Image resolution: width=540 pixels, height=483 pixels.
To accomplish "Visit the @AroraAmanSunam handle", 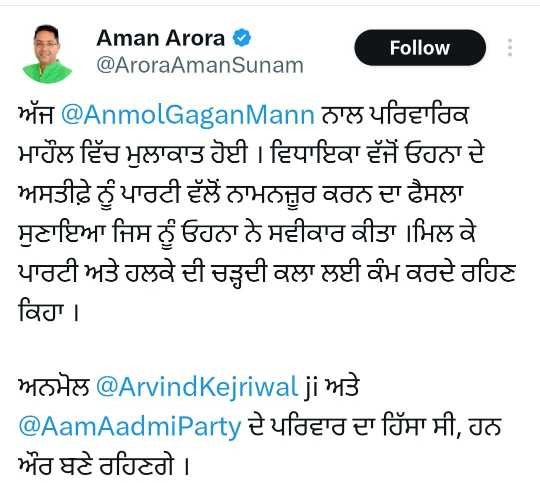I will (x=200, y=65).
